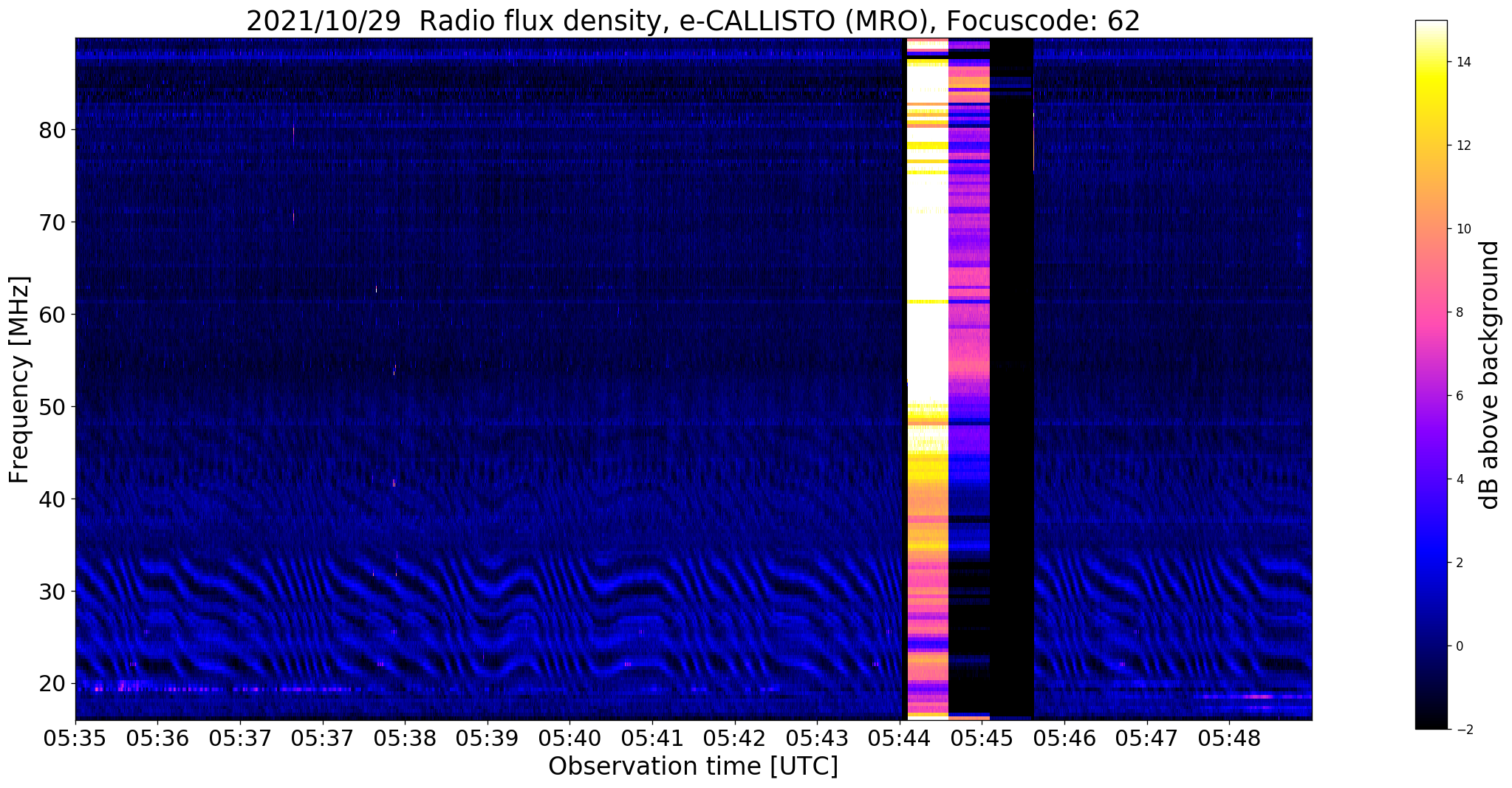Click the 05:42 time tick label

[x=735, y=739]
